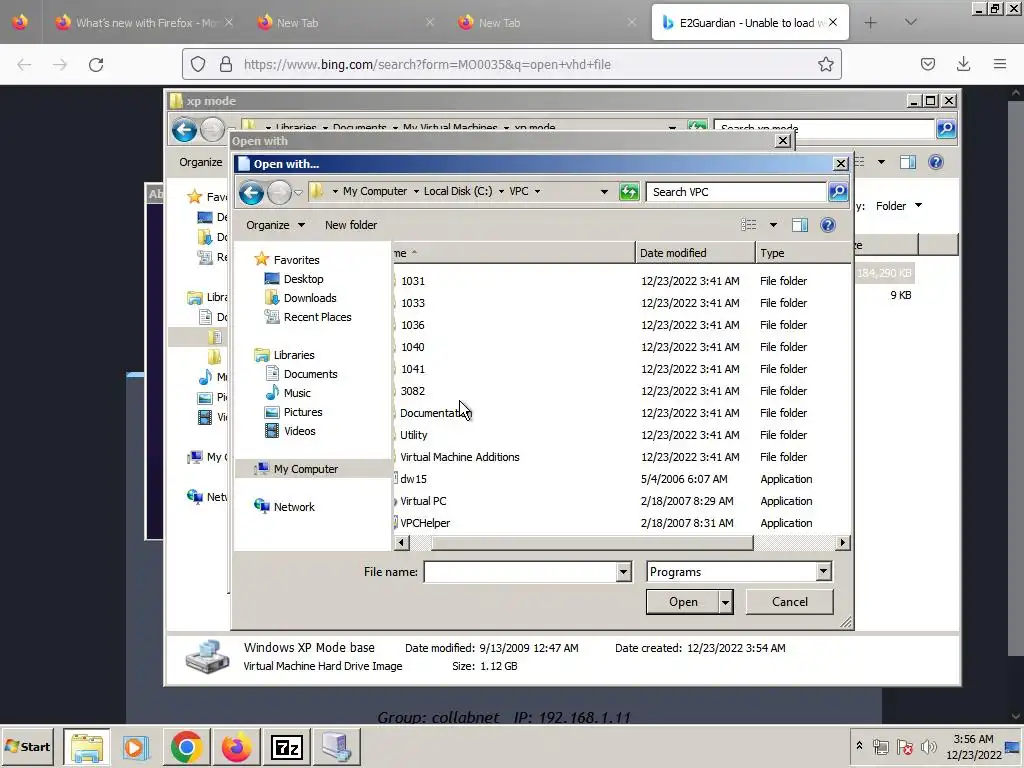Click the Open button
This screenshot has width=1024, height=768.
(682, 602)
